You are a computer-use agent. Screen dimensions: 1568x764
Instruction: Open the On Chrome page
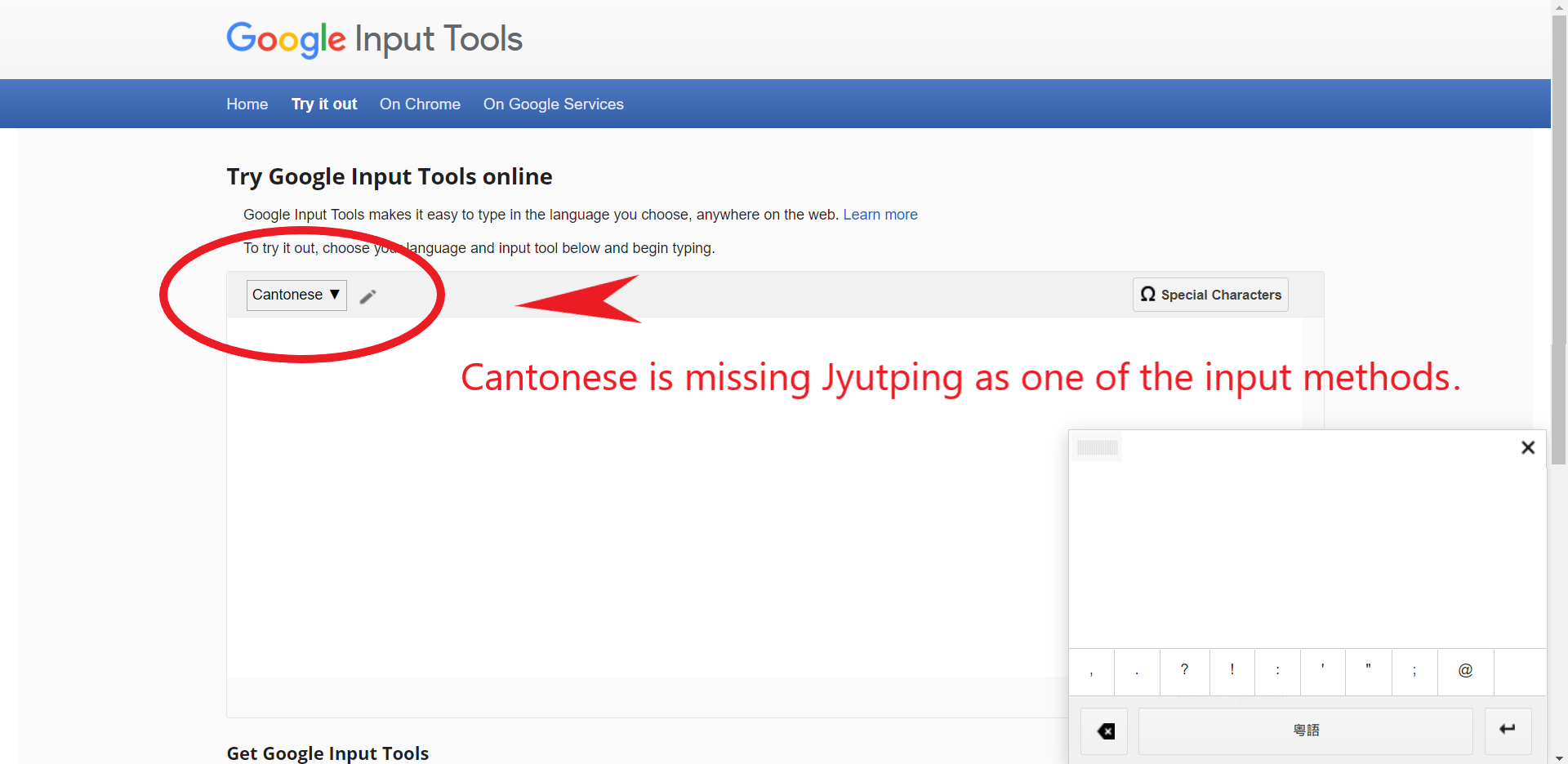point(420,104)
